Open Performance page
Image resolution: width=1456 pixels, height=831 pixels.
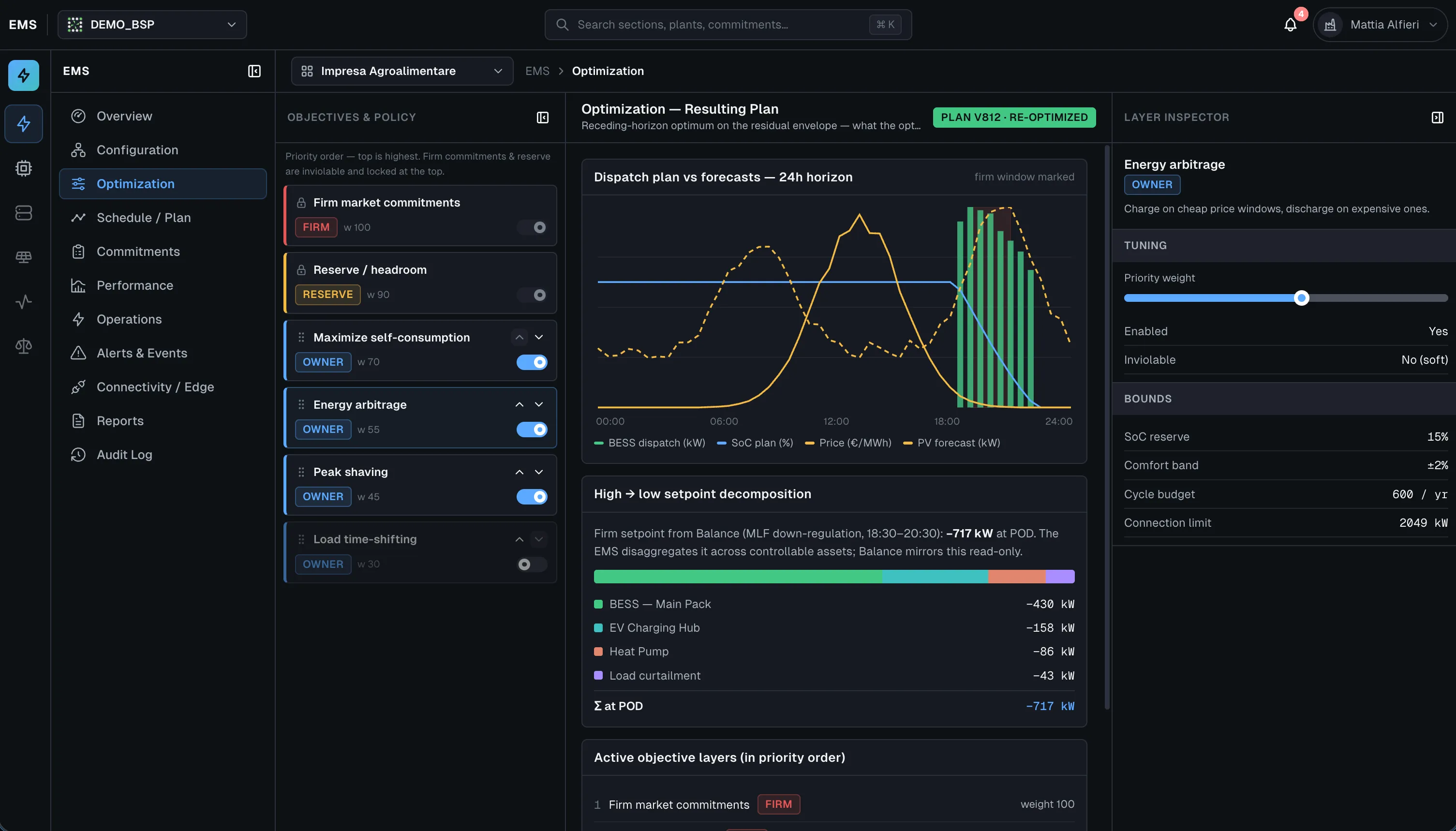point(163,285)
